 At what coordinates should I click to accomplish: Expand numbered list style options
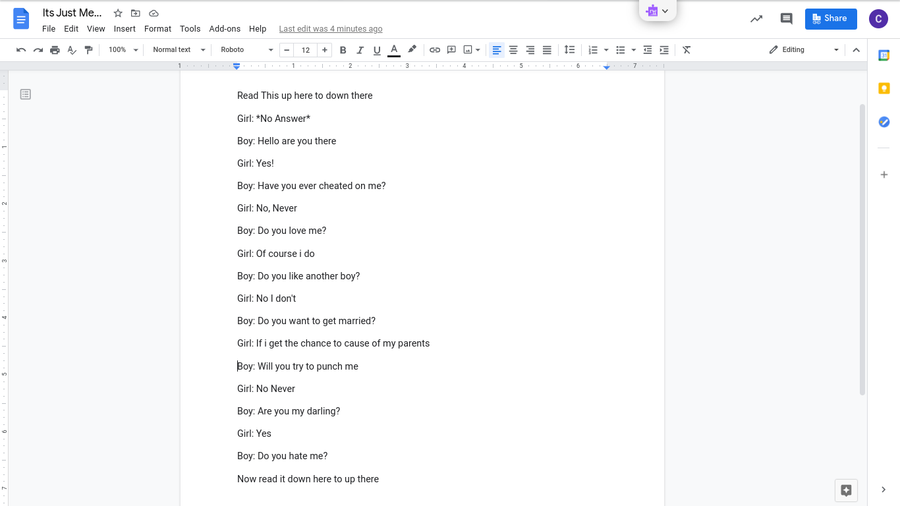pos(606,50)
